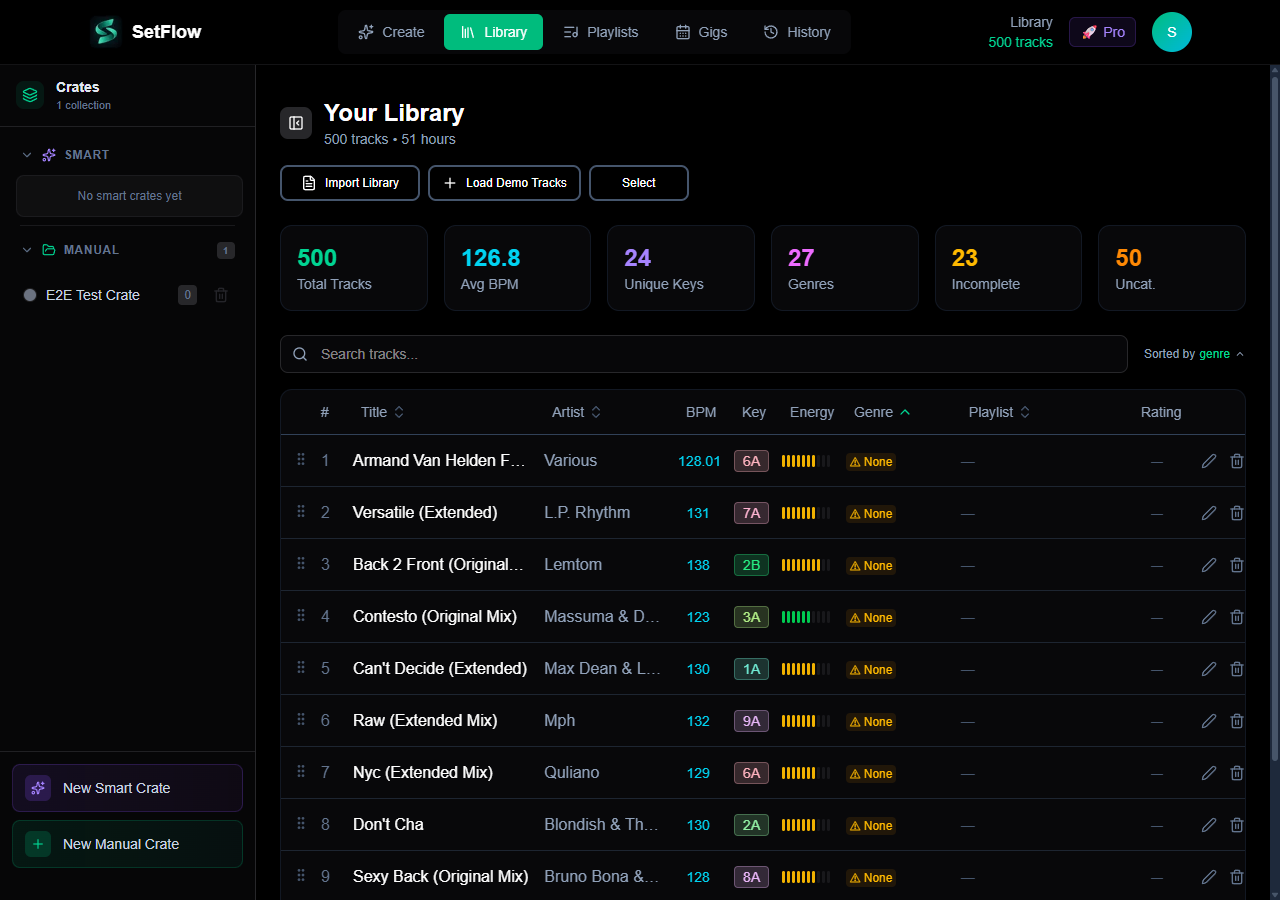1280x900 pixels.
Task: Delete 'Versatile (Extended)' using its trash icon
Action: click(x=1236, y=512)
